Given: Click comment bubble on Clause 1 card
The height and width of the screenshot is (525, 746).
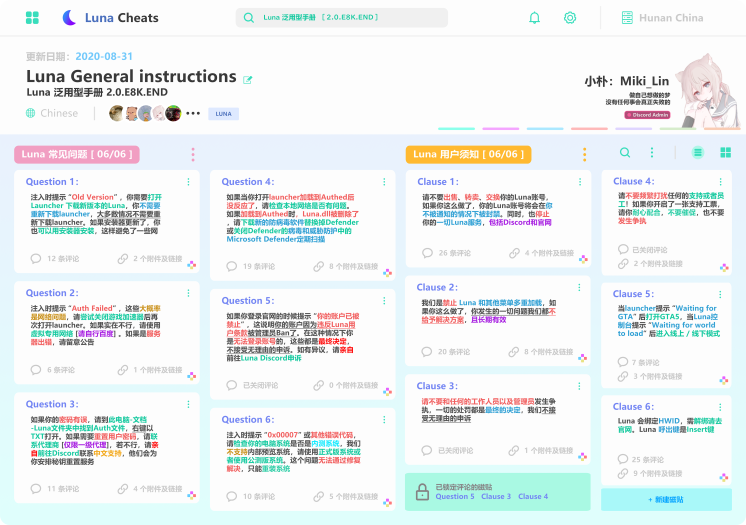Looking at the screenshot, I should [427, 253].
